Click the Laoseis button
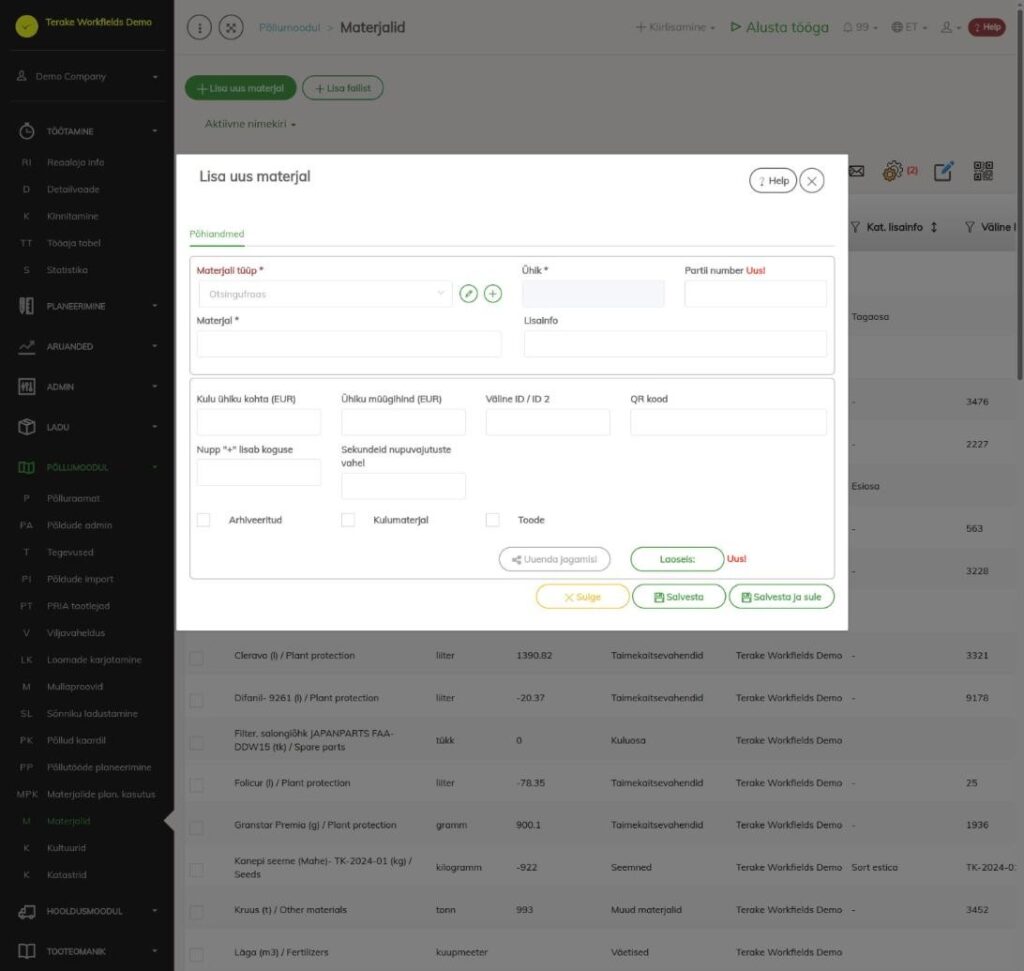 677,559
